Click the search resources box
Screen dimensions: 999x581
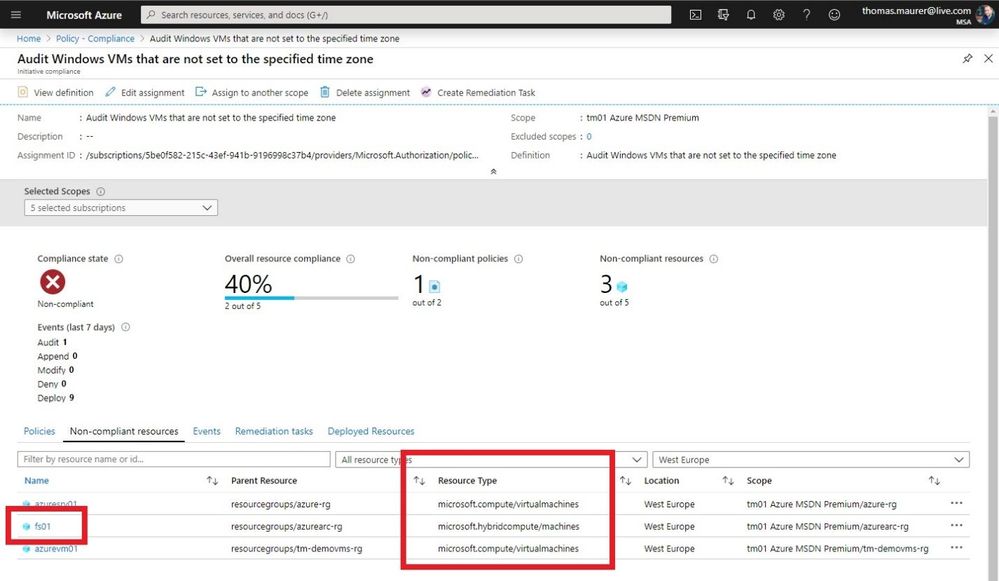click(406, 15)
